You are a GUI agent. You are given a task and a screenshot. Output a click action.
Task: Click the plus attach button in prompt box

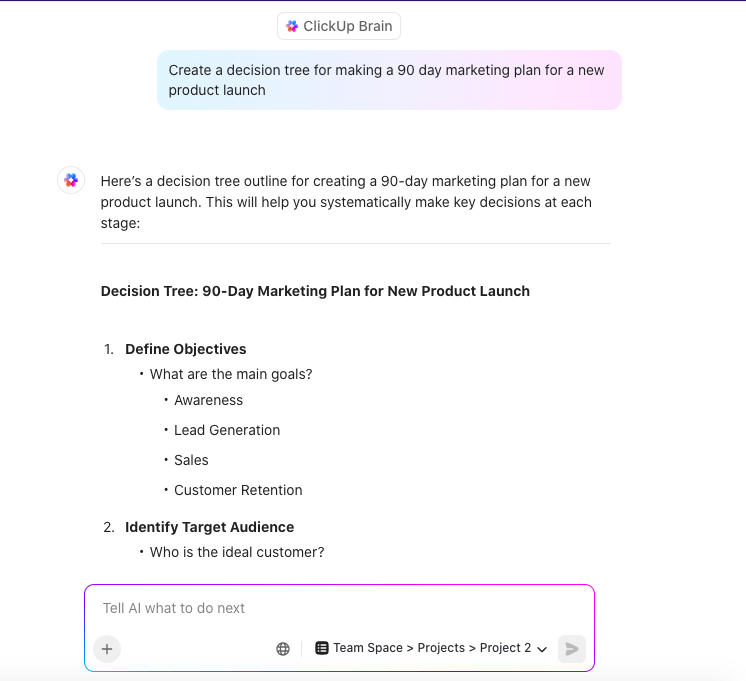click(107, 649)
